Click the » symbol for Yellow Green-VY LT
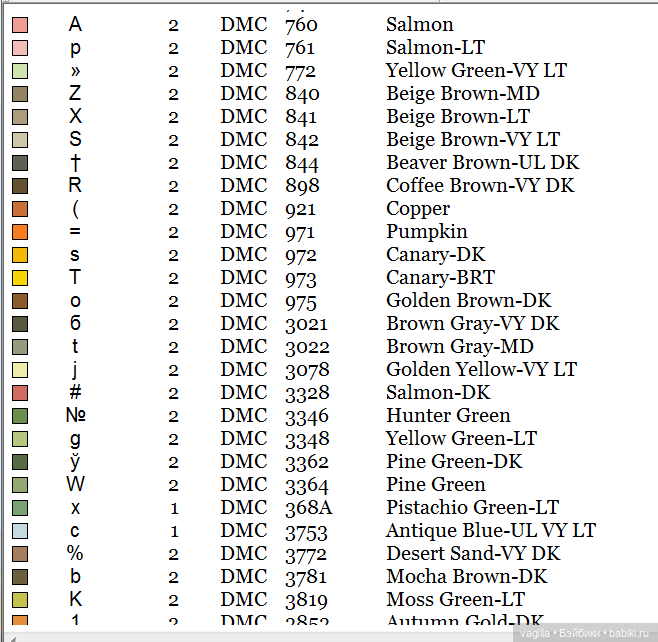This screenshot has width=658, height=642. tap(75, 71)
